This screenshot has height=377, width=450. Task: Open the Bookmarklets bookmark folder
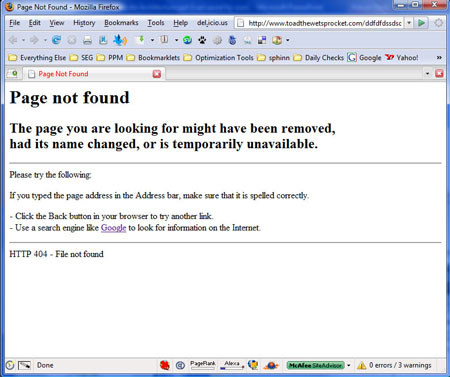(153, 58)
